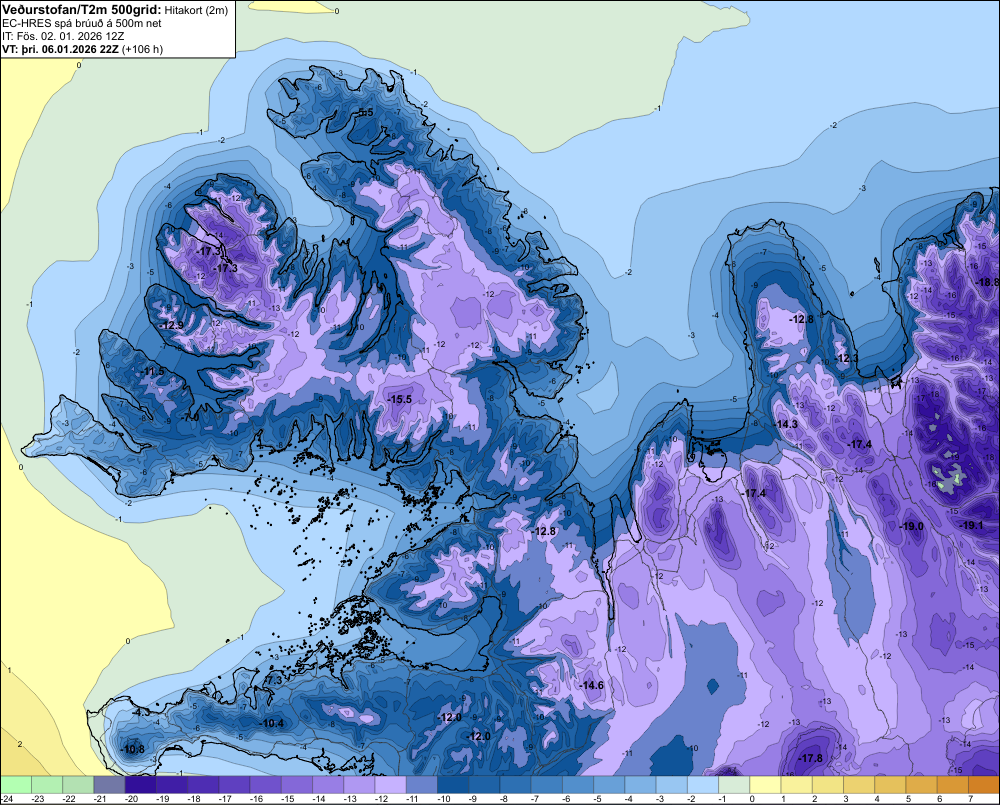Screen dimensions: 1000x805
Task: Click the legend scale label '-23'
Action: 38,799
